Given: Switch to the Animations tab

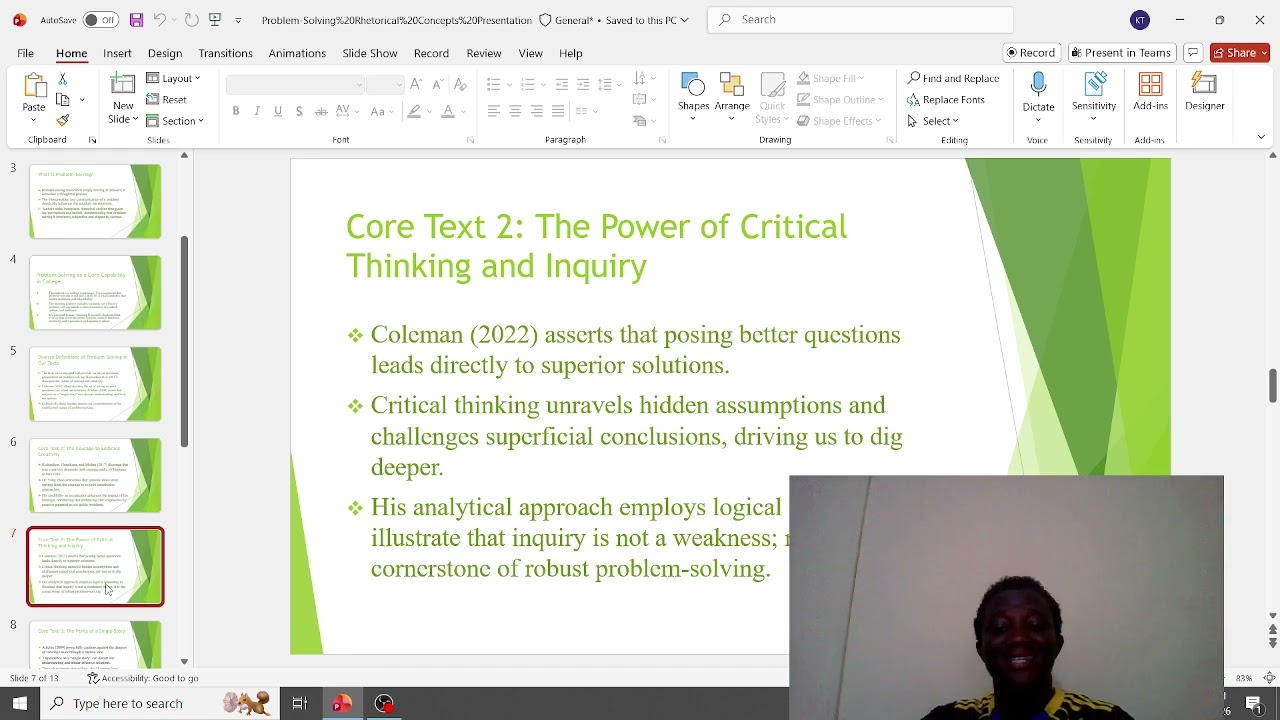Looking at the screenshot, I should coord(297,53).
